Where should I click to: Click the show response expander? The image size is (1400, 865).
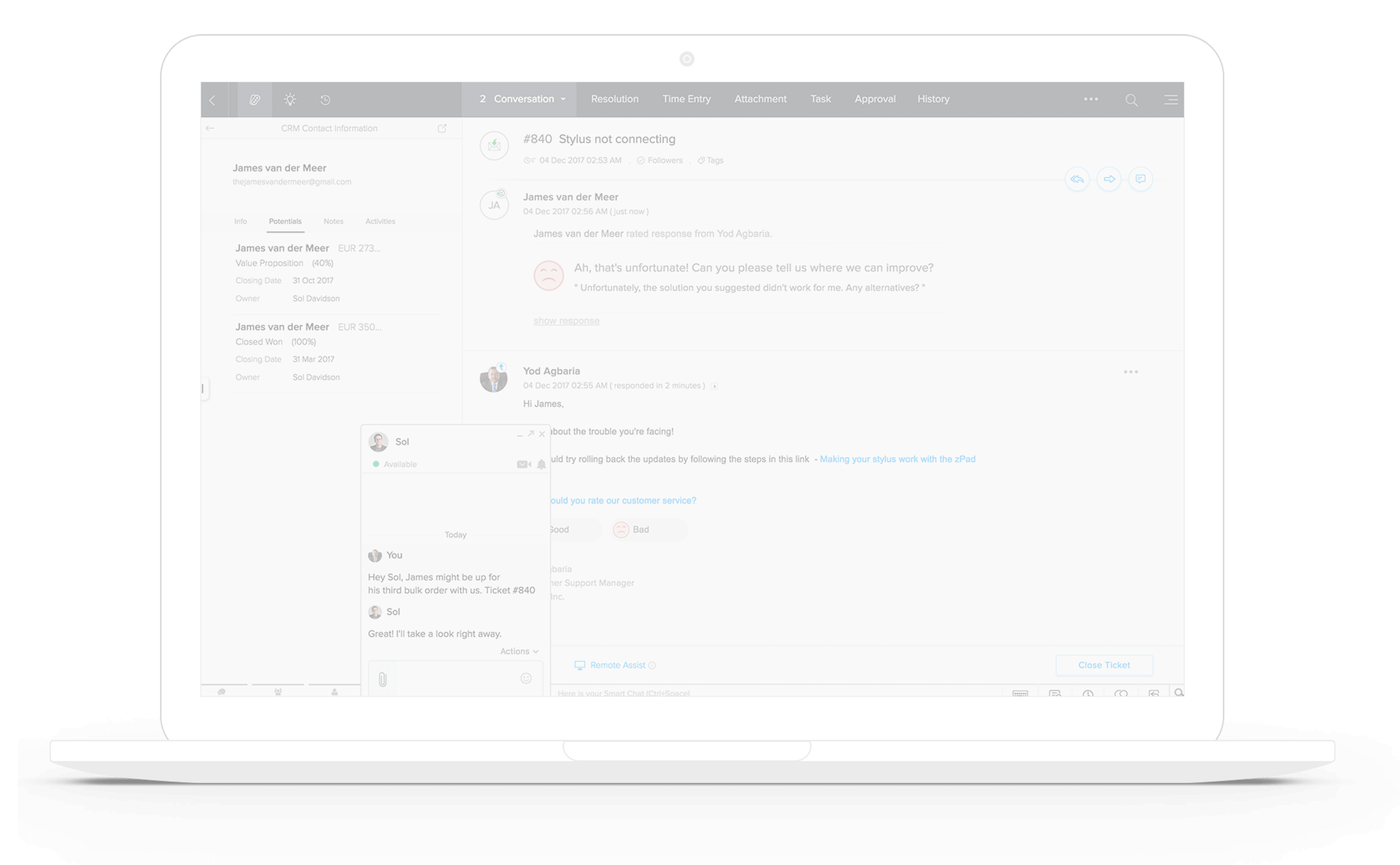click(x=565, y=321)
